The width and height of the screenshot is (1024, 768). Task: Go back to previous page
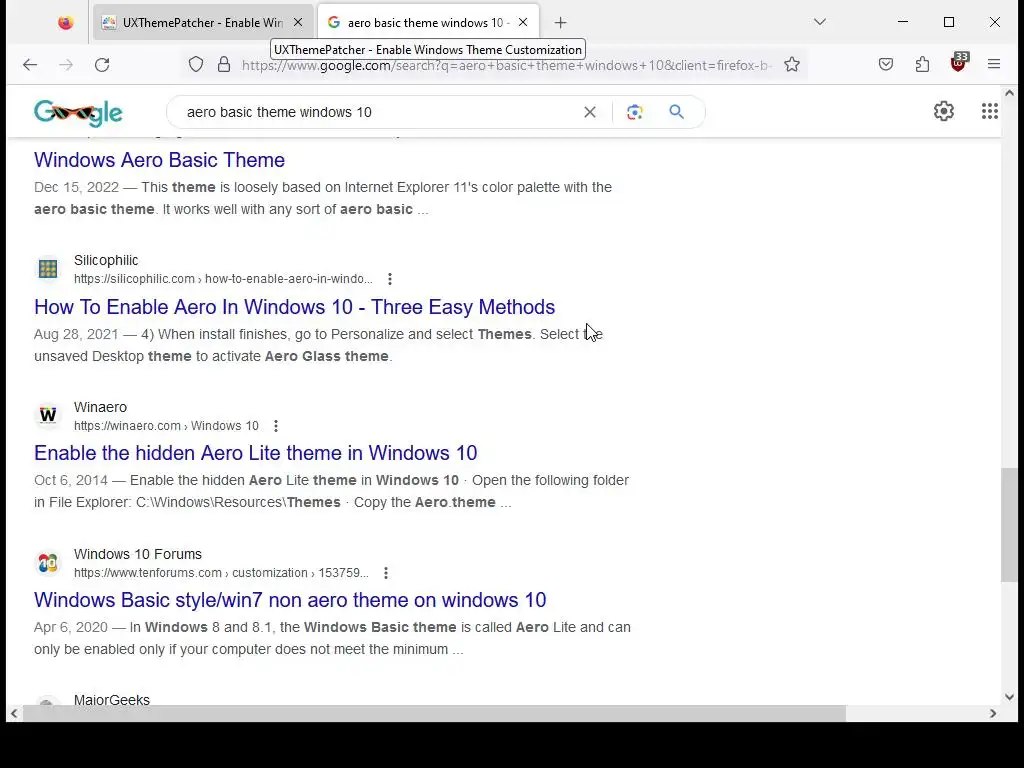30,65
